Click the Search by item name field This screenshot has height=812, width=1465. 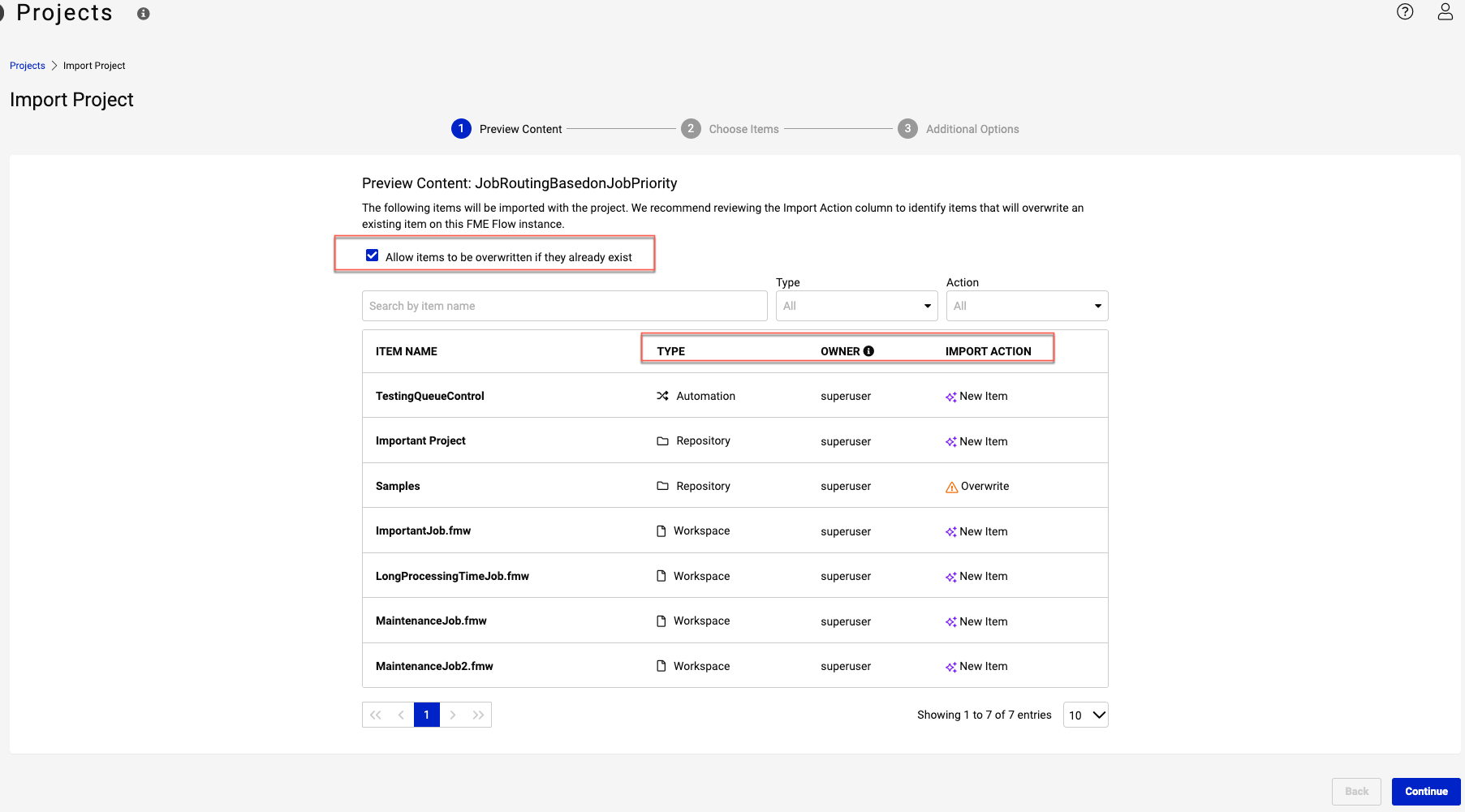(x=565, y=306)
